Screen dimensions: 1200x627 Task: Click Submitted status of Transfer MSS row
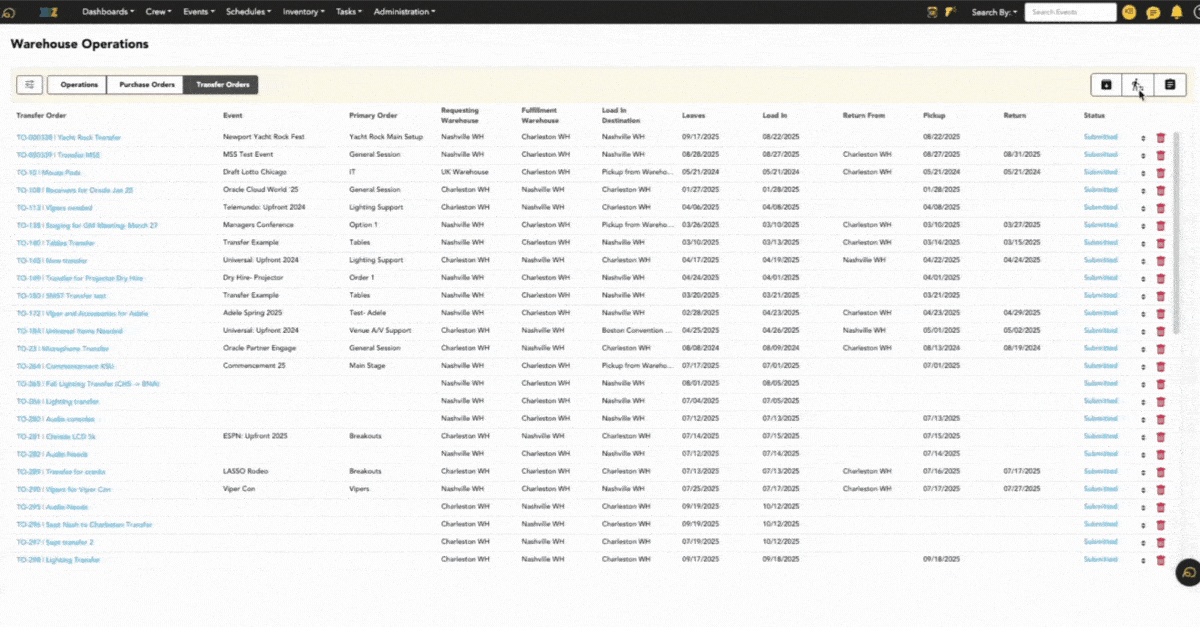click(x=1101, y=155)
